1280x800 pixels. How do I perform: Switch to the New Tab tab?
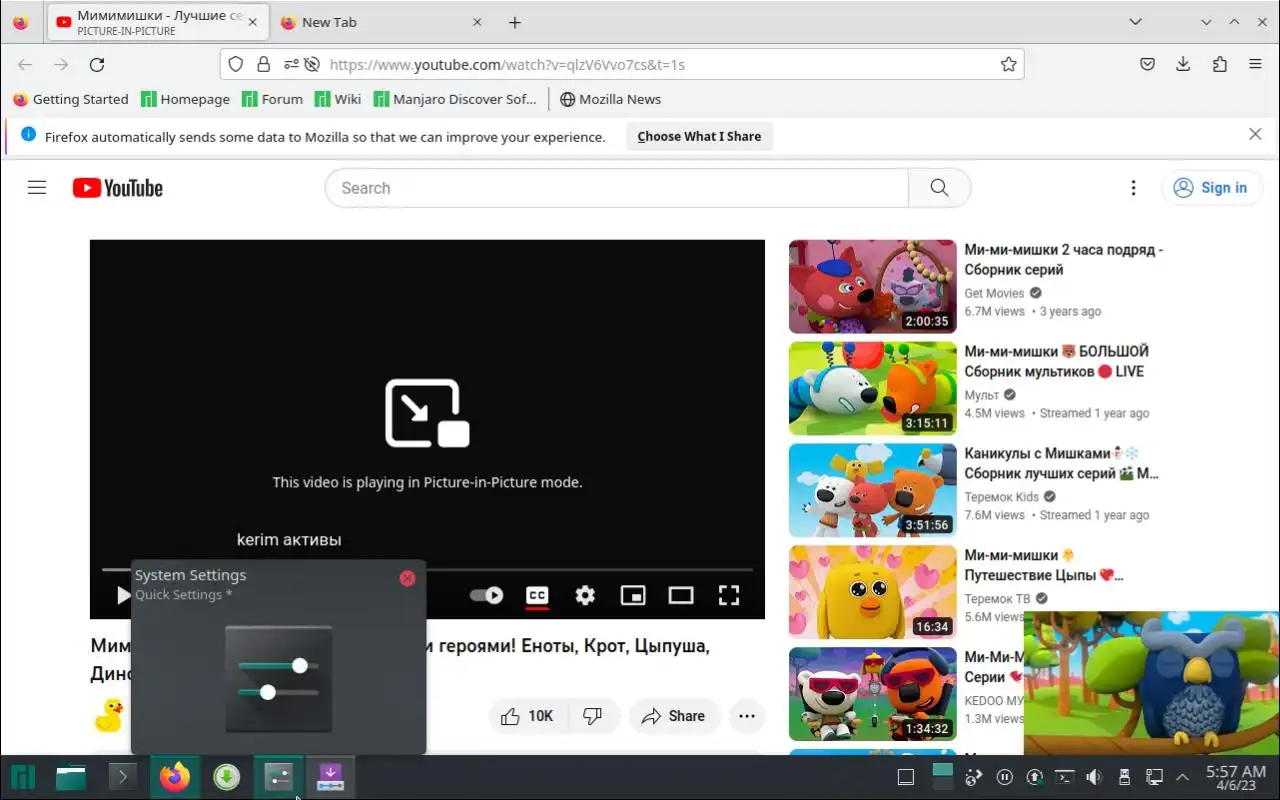coord(380,22)
